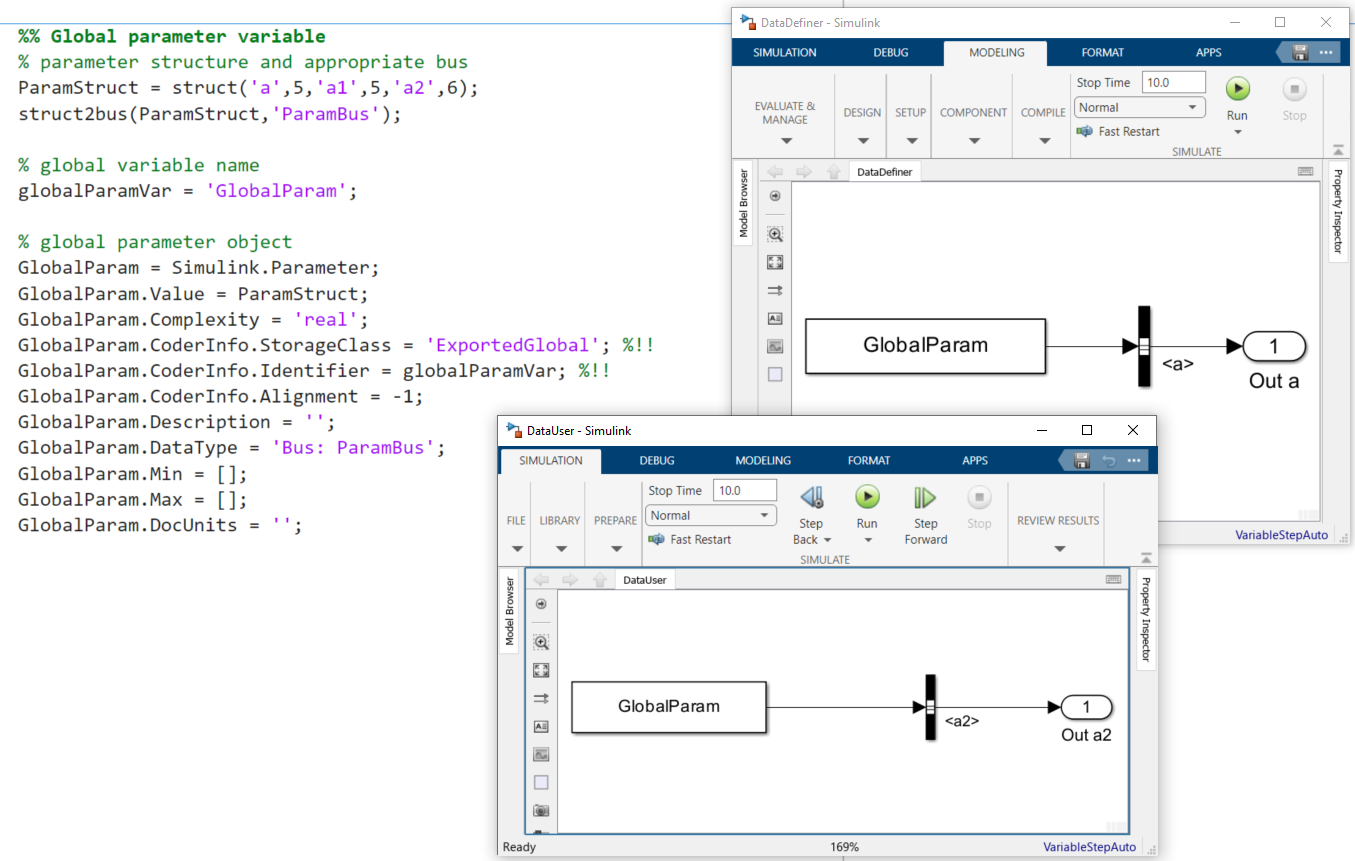Click save icon in DataDefiner toolstrip
1355x861 pixels.
pos(1300,53)
